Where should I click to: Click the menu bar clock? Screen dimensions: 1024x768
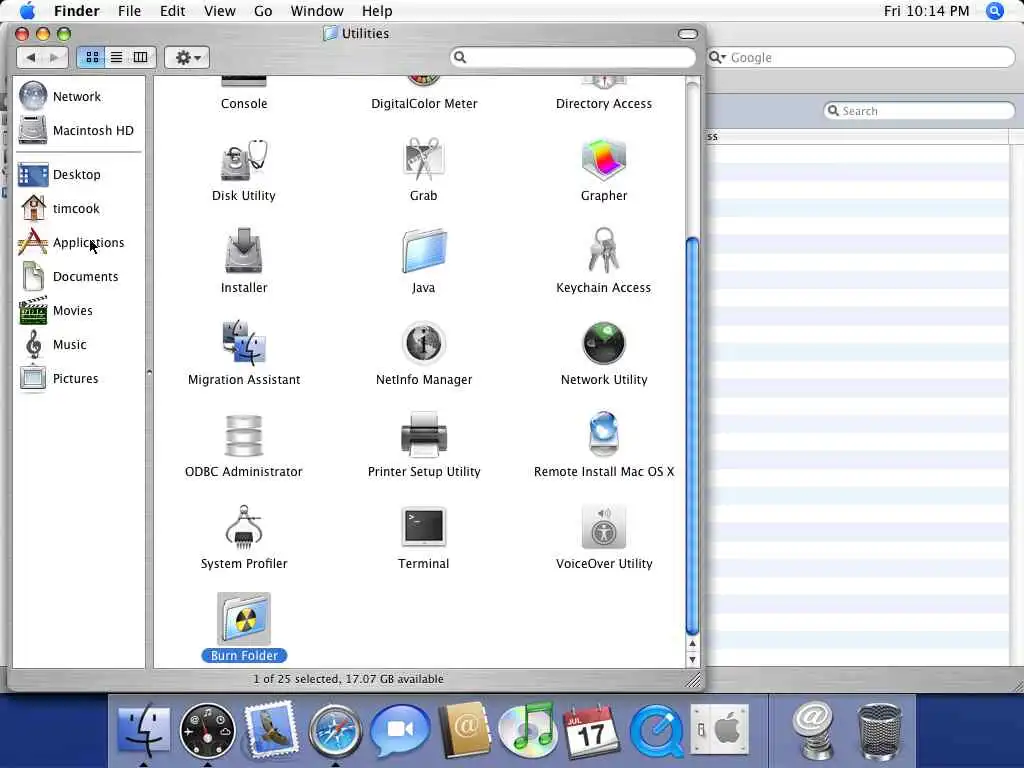tap(926, 11)
